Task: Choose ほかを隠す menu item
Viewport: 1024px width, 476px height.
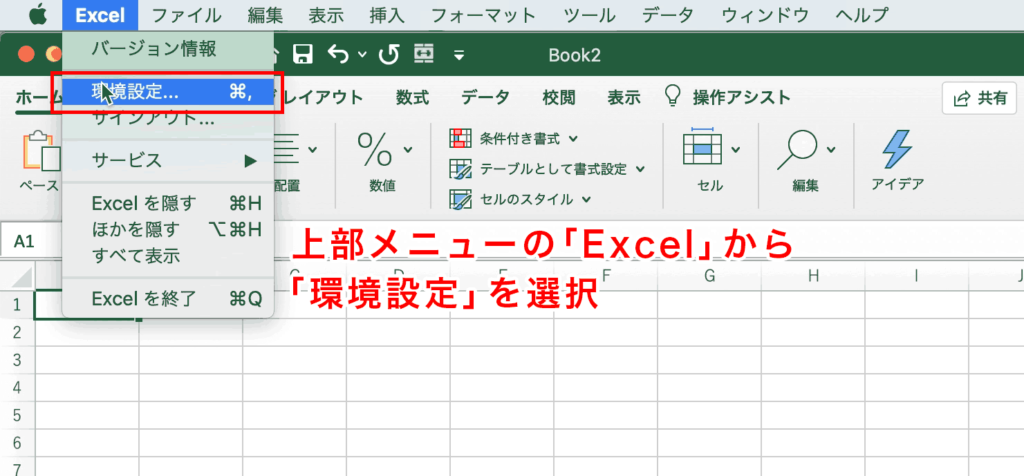Action: tap(168, 229)
